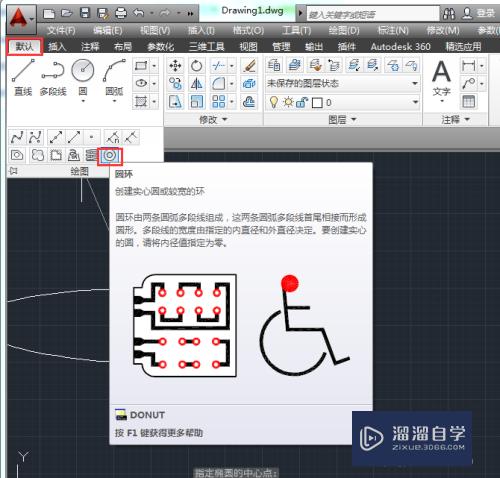Viewport: 500px width, 478px height.
Task: Select the 直线 Line tool
Action: coord(23,77)
